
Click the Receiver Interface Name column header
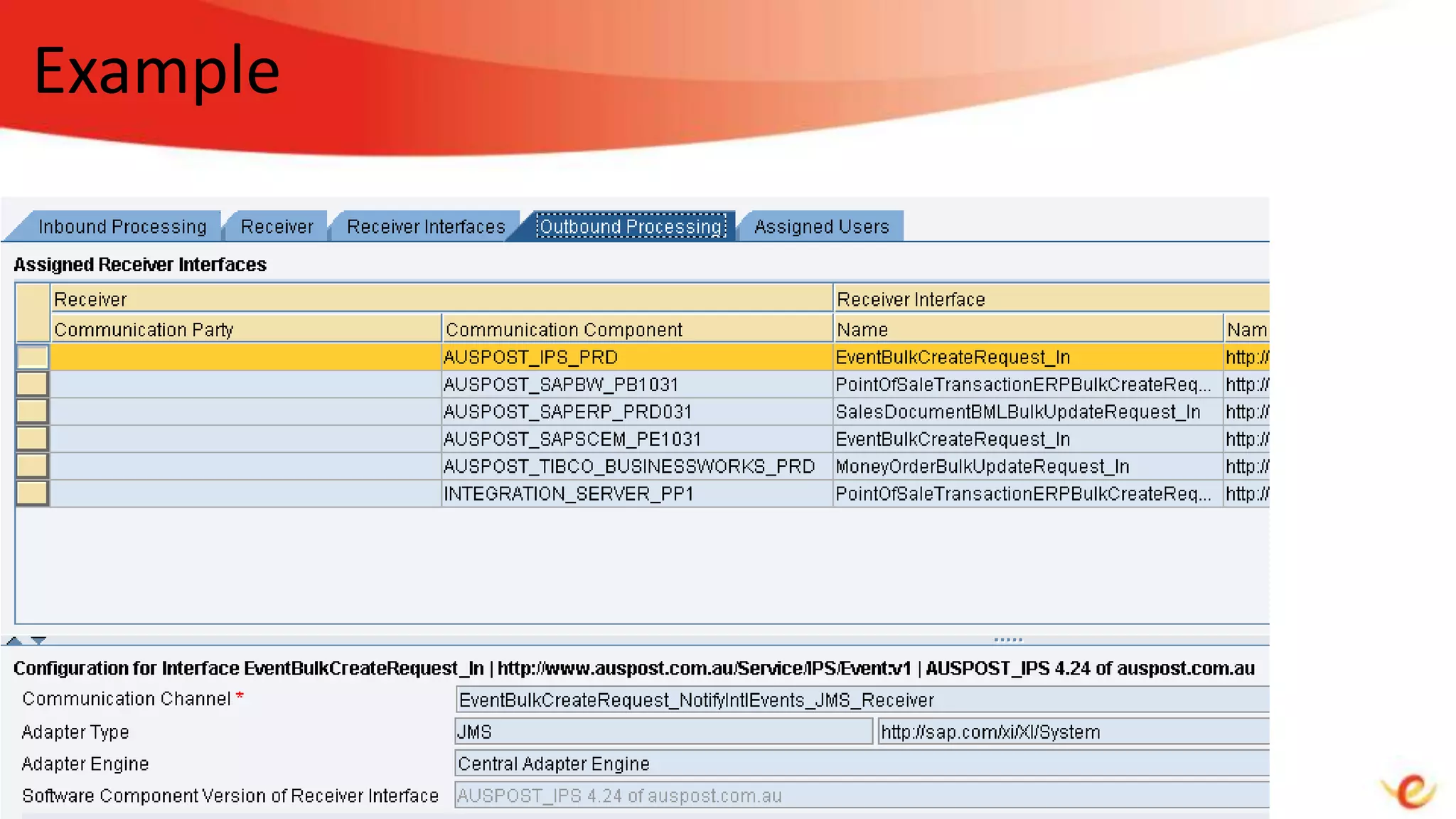click(1028, 329)
